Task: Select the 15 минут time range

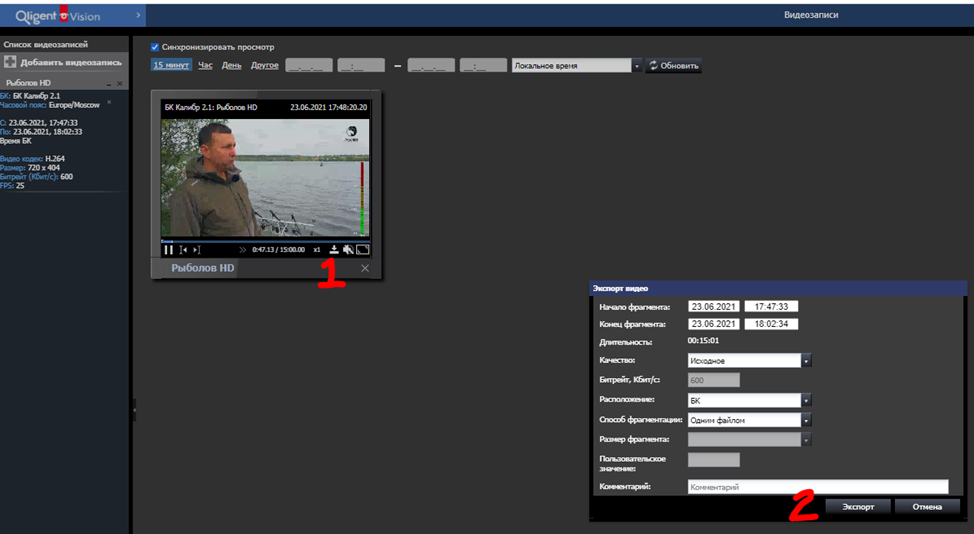Action: [171, 65]
